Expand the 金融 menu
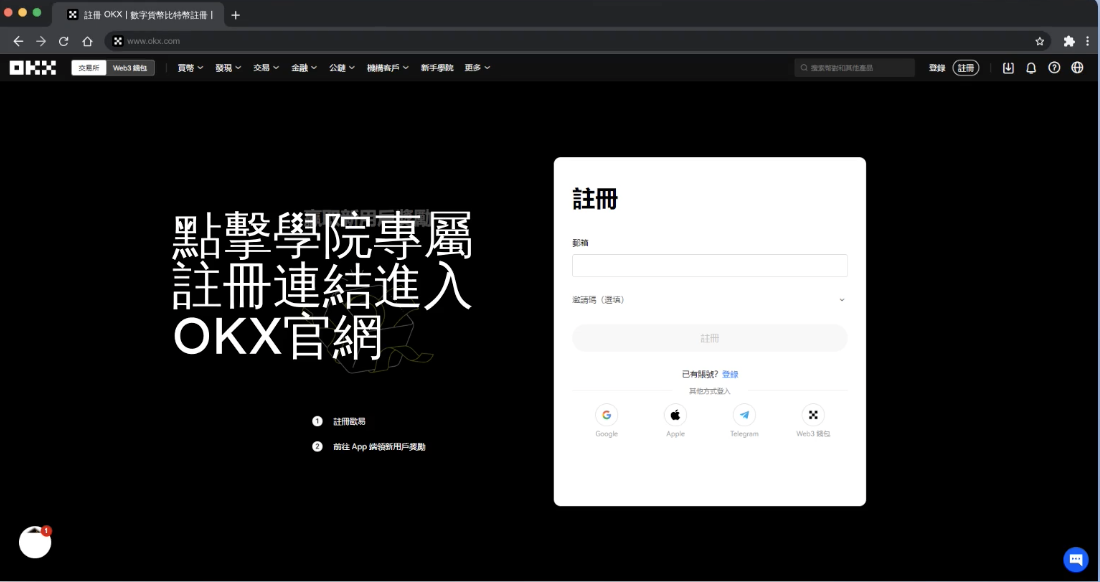The height and width of the screenshot is (582, 1100). pyautogui.click(x=304, y=68)
